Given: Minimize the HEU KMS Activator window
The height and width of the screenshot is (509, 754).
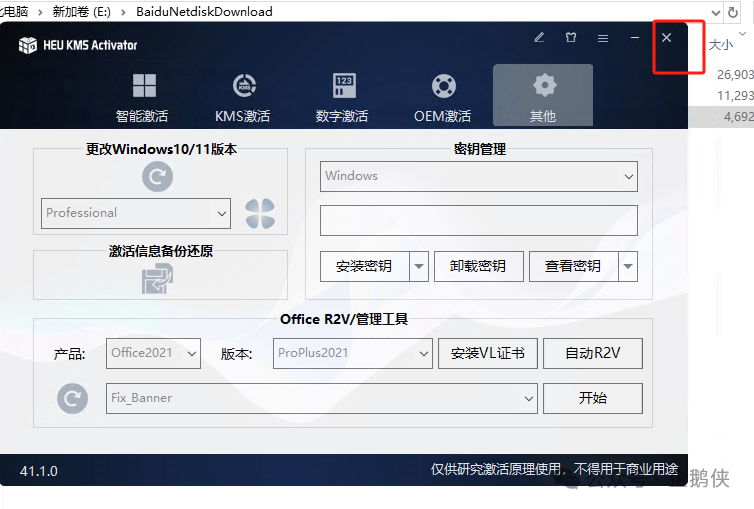Looking at the screenshot, I should 635,37.
